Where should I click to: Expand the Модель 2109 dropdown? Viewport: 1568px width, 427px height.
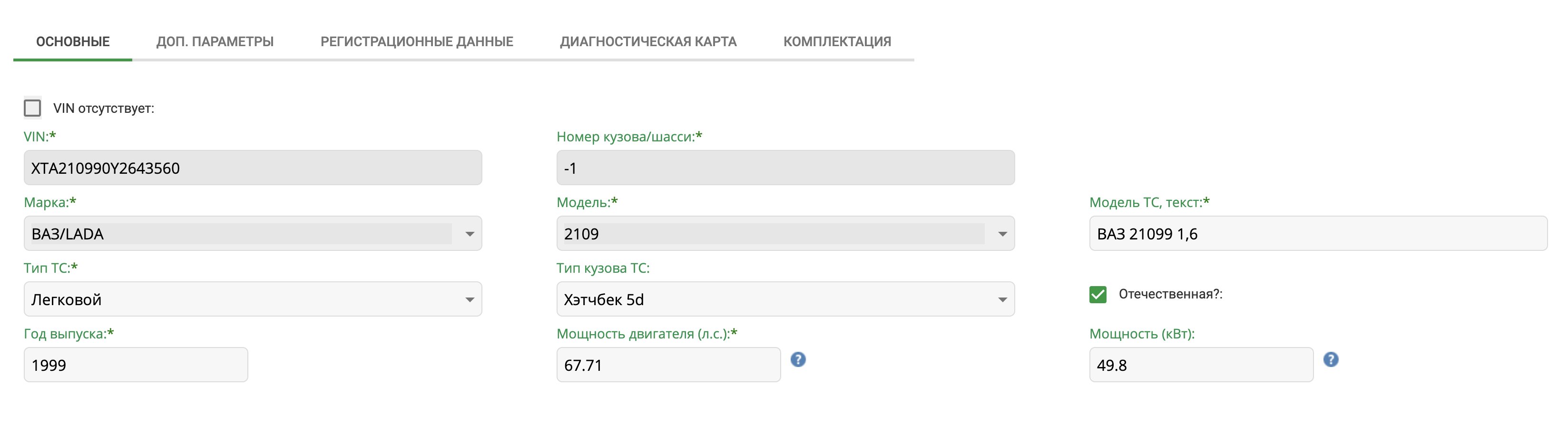click(x=1002, y=234)
